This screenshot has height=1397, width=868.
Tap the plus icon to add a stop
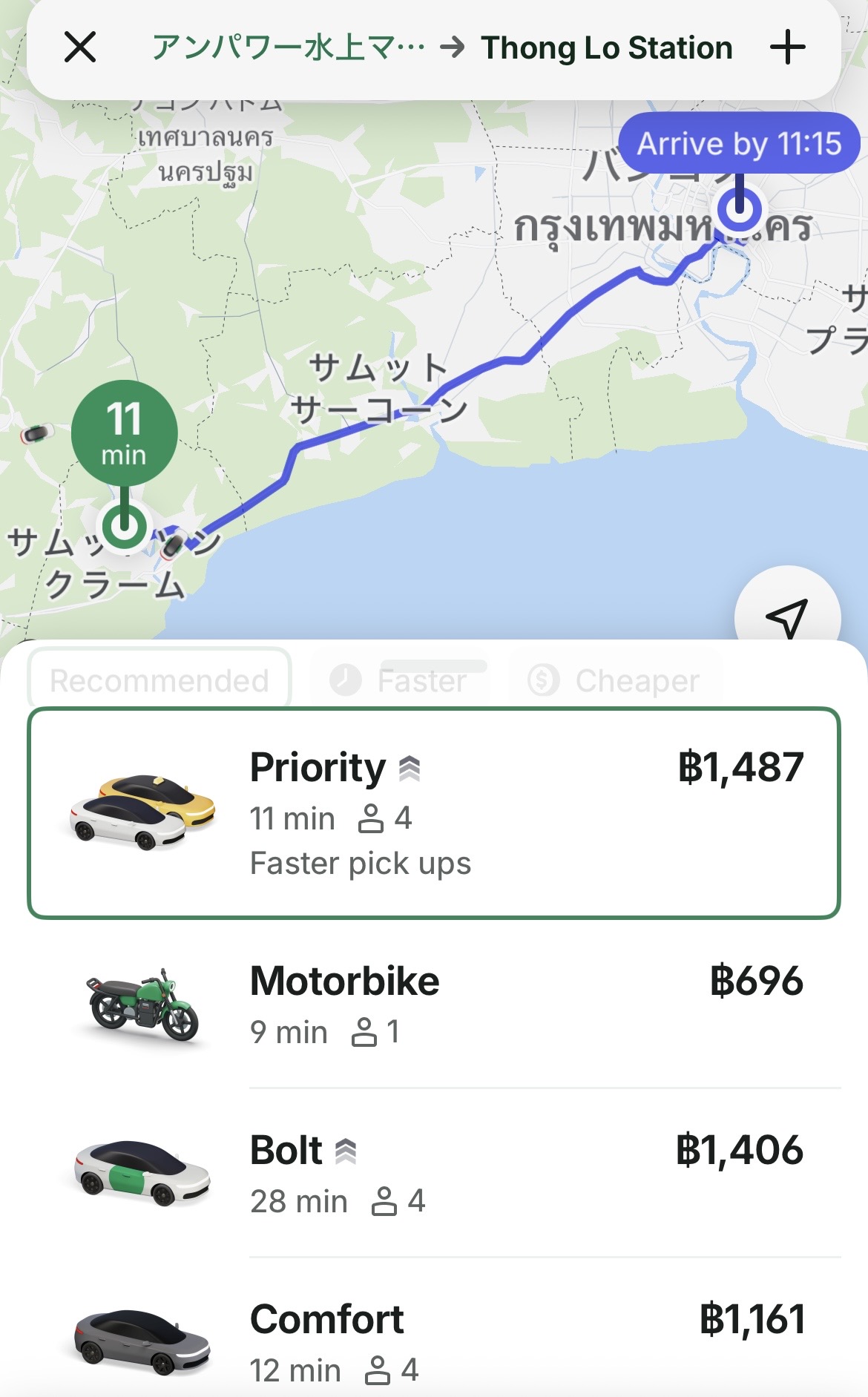[787, 48]
